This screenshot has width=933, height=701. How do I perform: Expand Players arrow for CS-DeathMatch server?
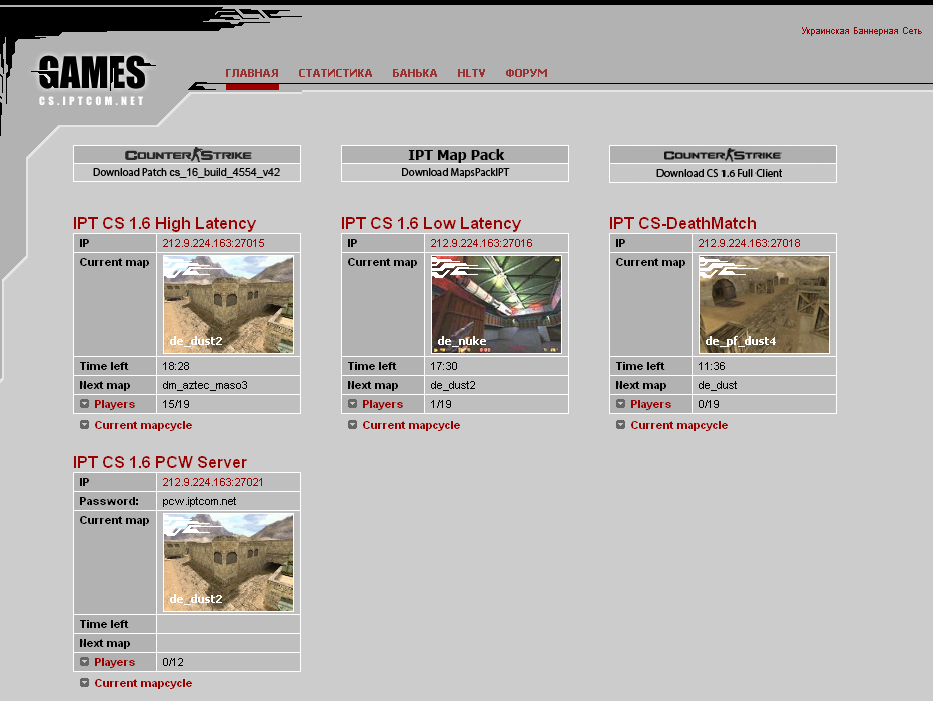[x=621, y=404]
